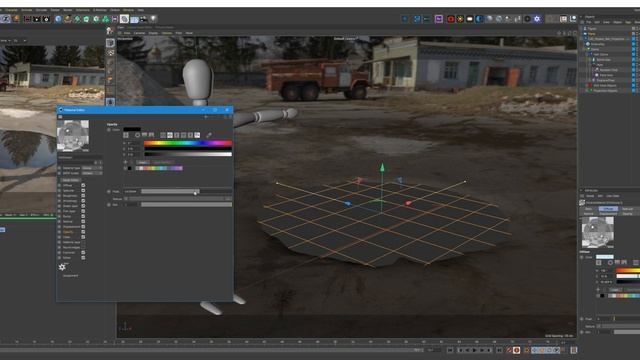Adjust the Mix strength slider in Material Editor
The image size is (640, 360).
coord(187,204)
